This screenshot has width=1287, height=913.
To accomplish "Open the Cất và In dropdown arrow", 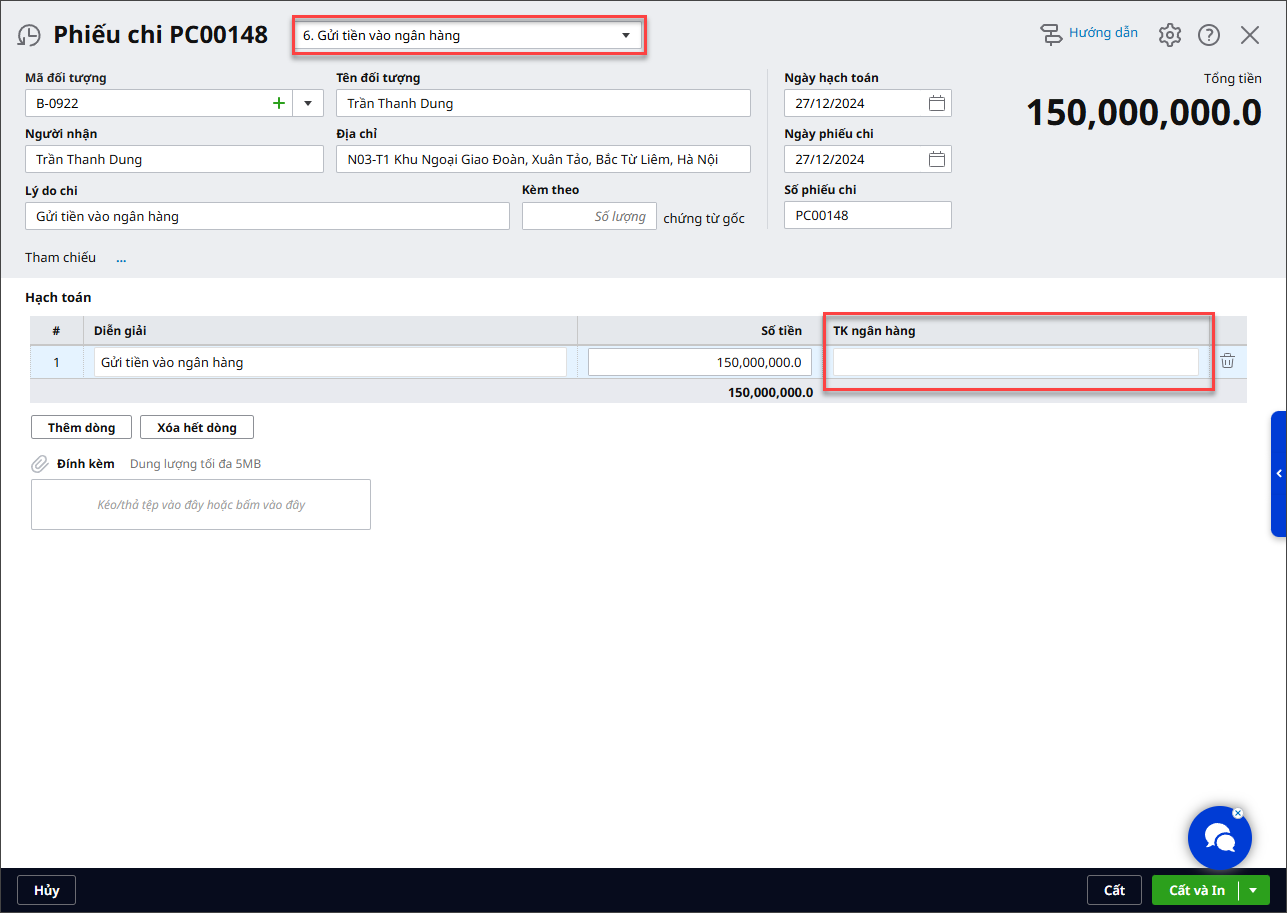I will (x=1253, y=890).
